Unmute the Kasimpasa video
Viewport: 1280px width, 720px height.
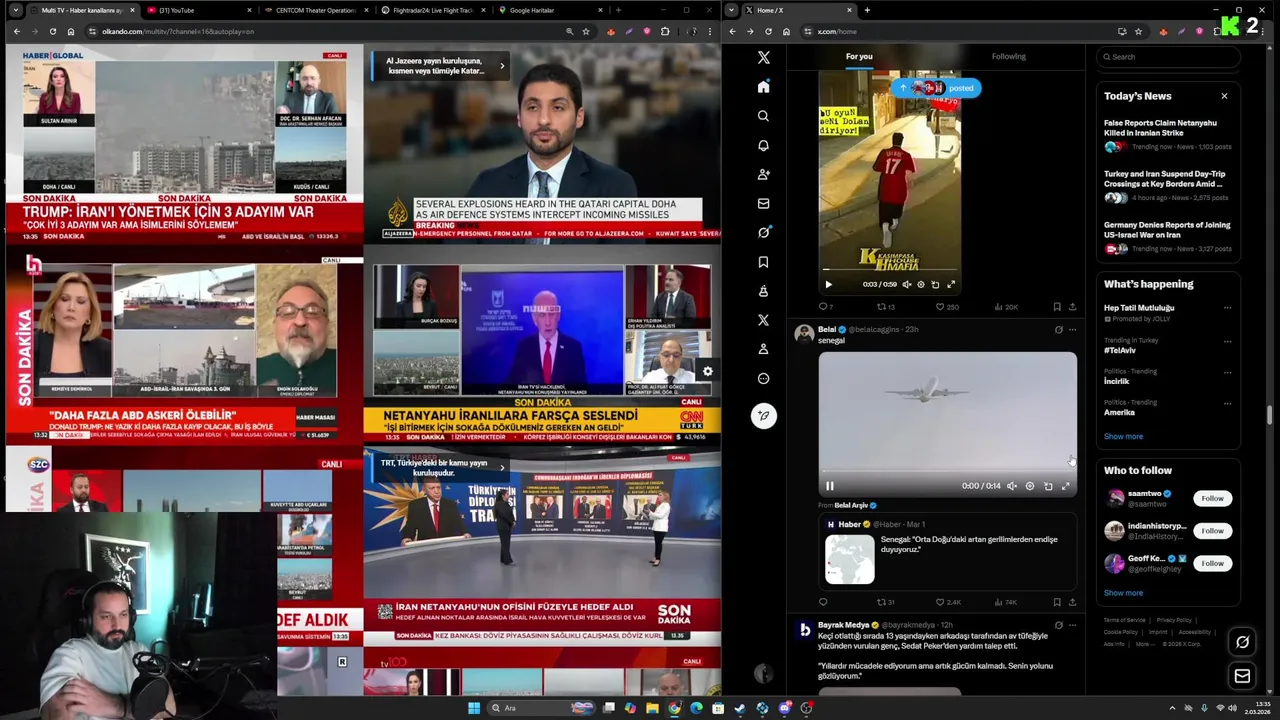pyautogui.click(x=906, y=284)
